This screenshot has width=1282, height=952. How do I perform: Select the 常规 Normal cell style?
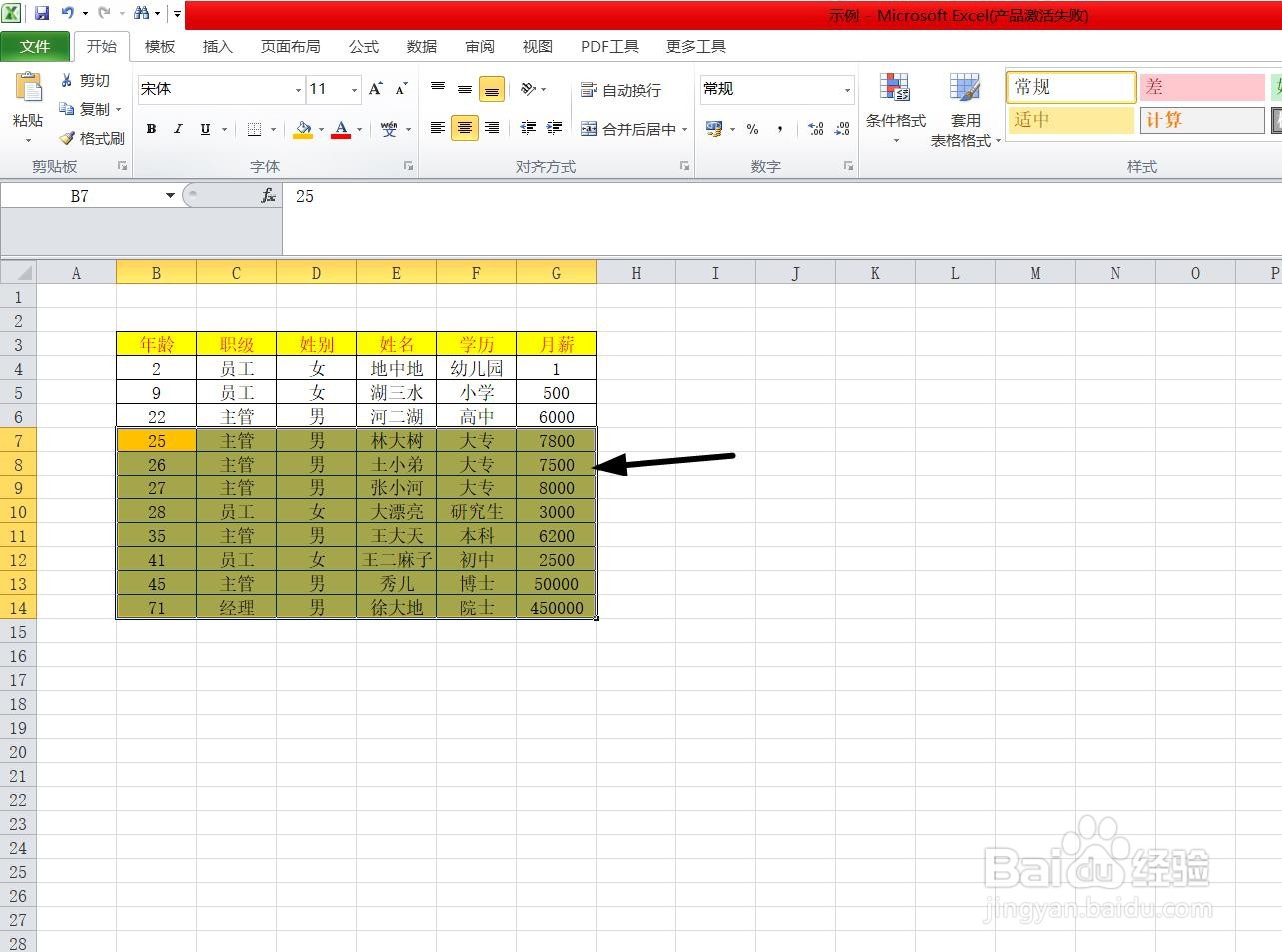pyautogui.click(x=1071, y=87)
